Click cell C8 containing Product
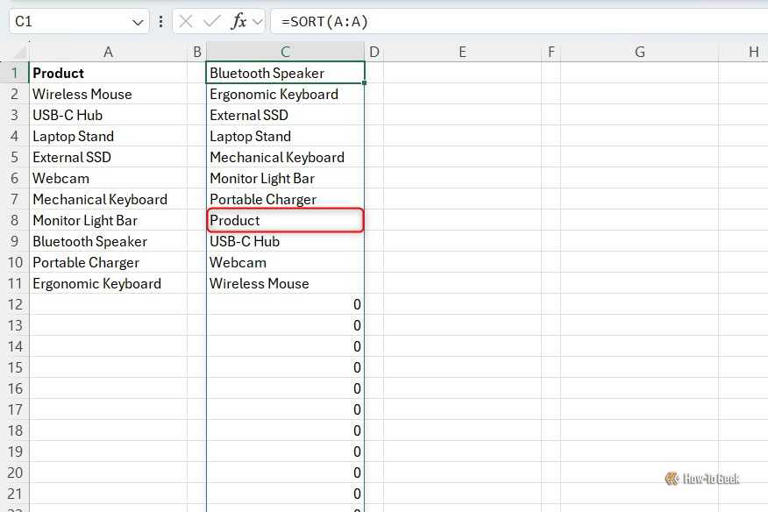 pyautogui.click(x=286, y=220)
